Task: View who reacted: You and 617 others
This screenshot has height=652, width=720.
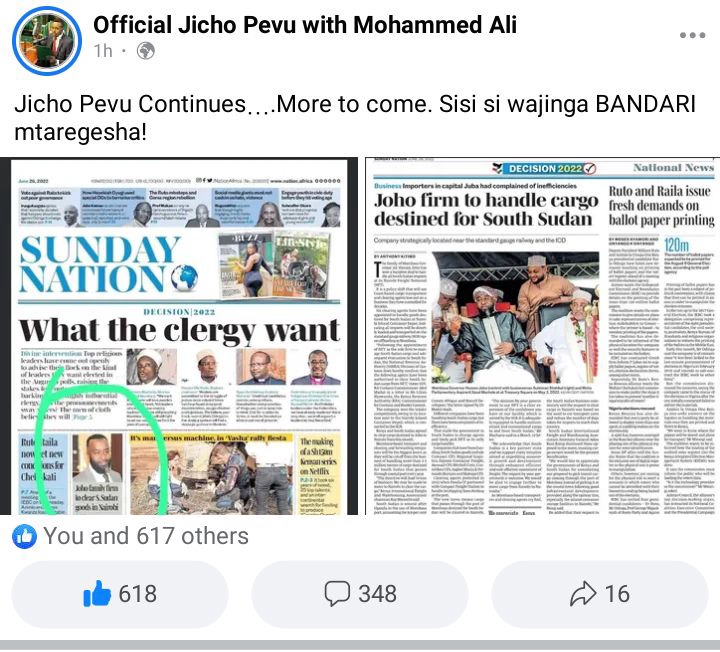Action: (x=146, y=536)
